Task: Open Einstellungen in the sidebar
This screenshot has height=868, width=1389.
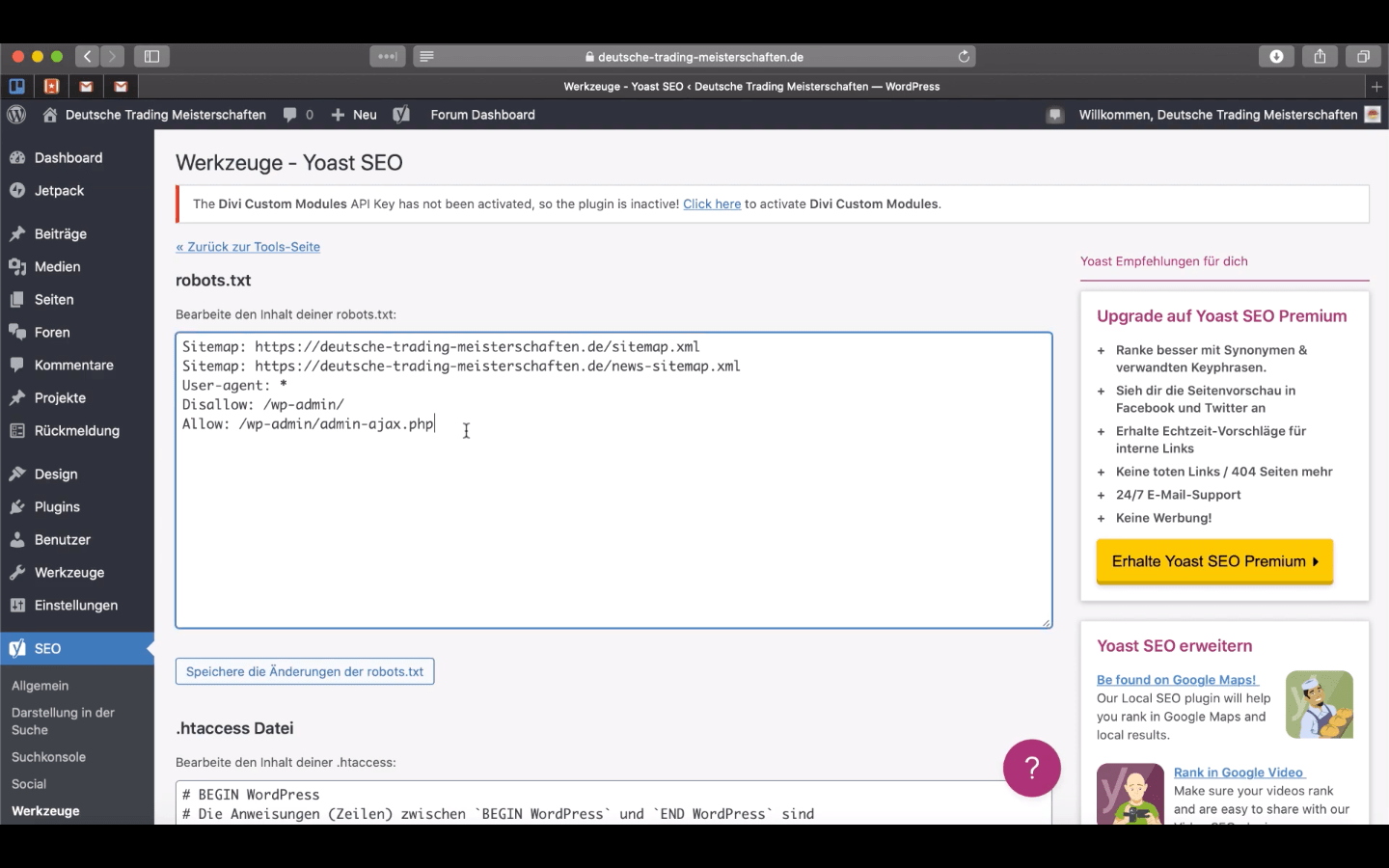Action: click(77, 605)
